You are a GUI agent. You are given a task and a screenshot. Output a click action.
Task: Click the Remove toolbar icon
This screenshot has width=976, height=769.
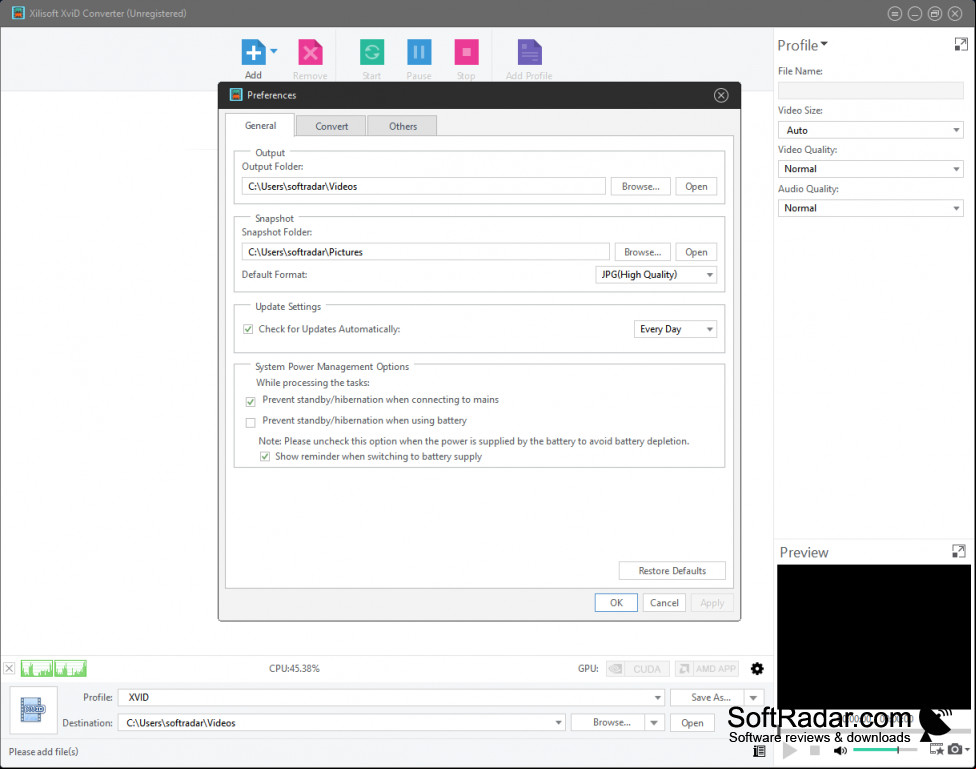click(x=310, y=52)
